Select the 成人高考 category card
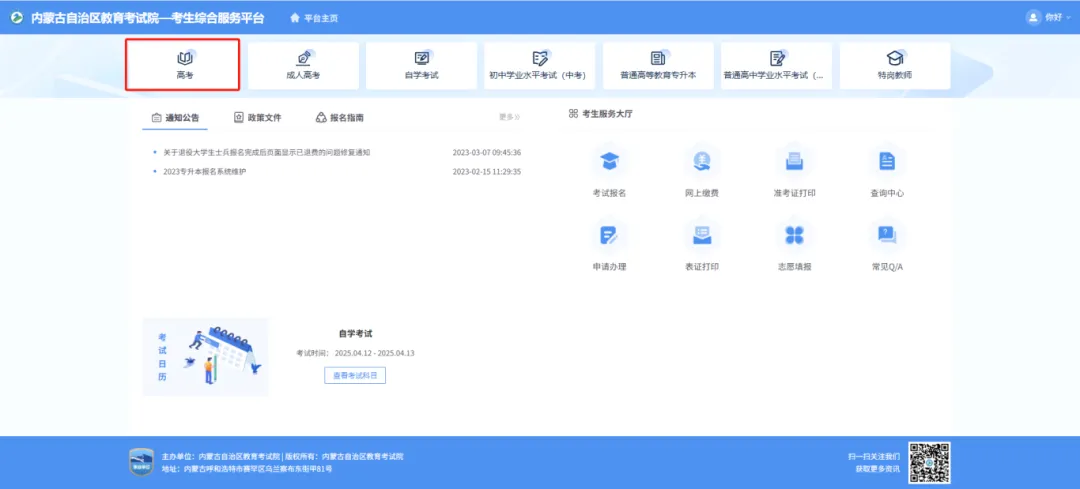Screen dimensions: 1080x489 pos(303,65)
